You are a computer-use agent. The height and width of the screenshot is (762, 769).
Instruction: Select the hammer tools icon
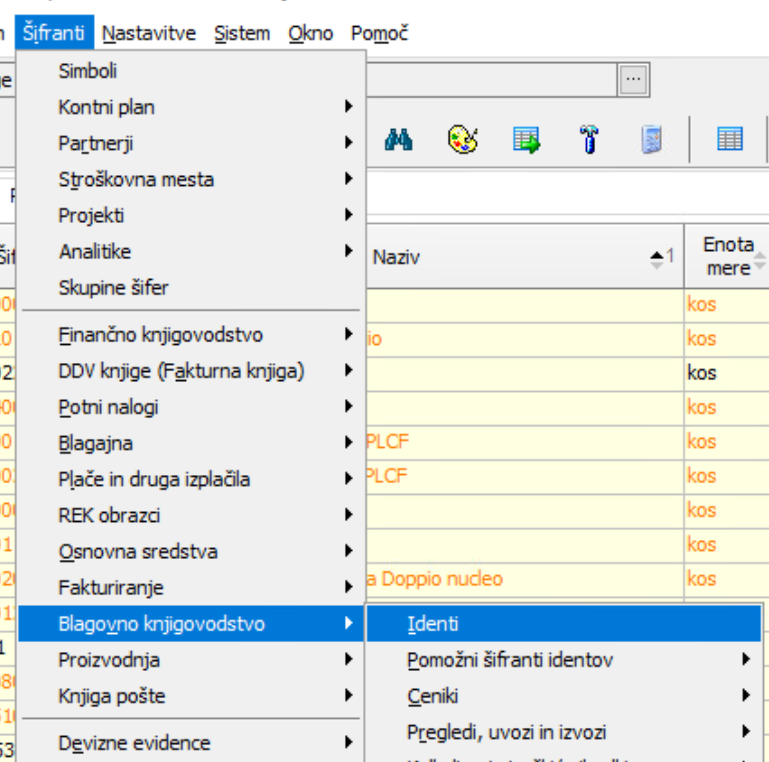(589, 140)
